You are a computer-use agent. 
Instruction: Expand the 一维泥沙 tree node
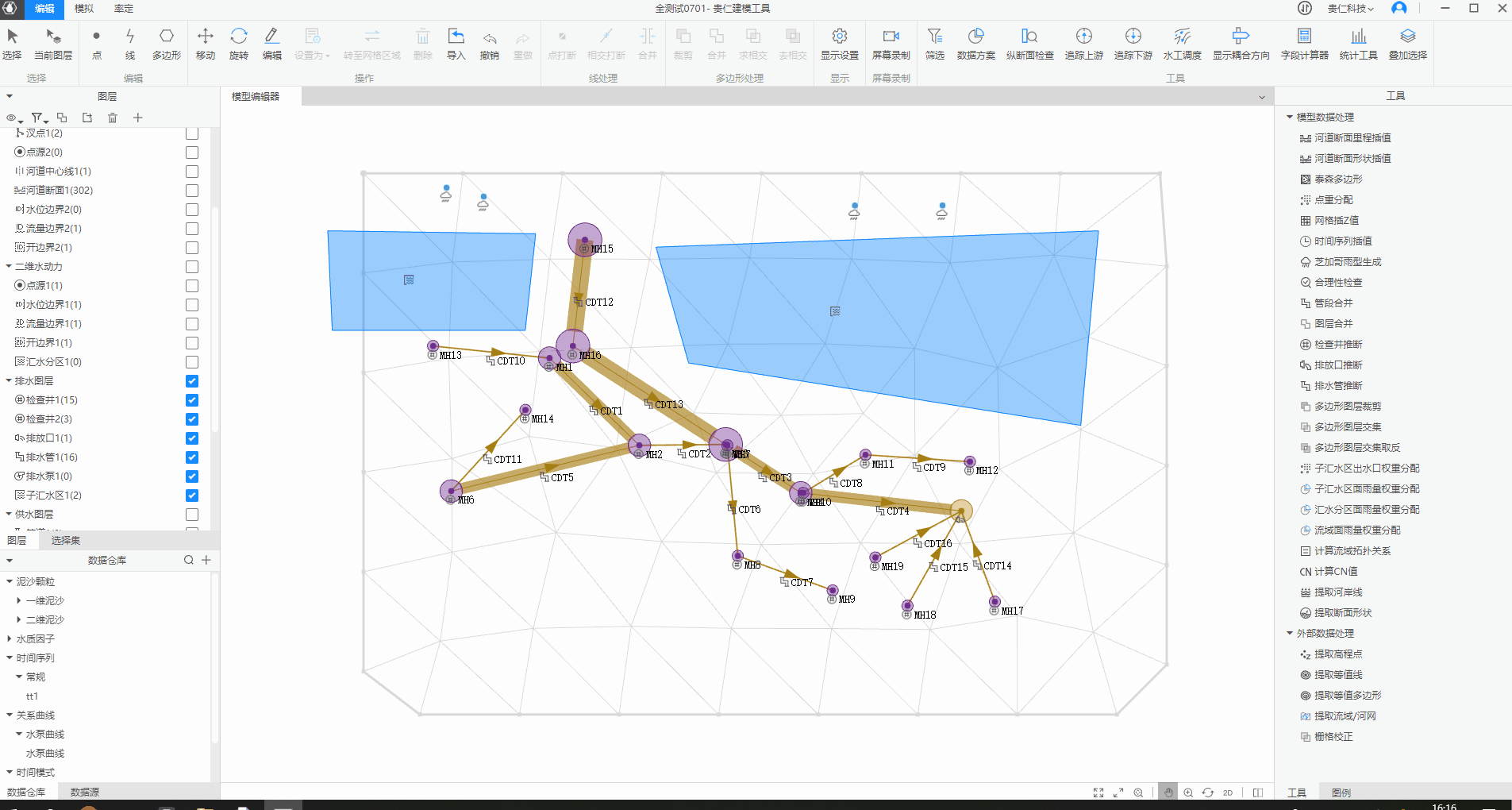click(x=19, y=600)
